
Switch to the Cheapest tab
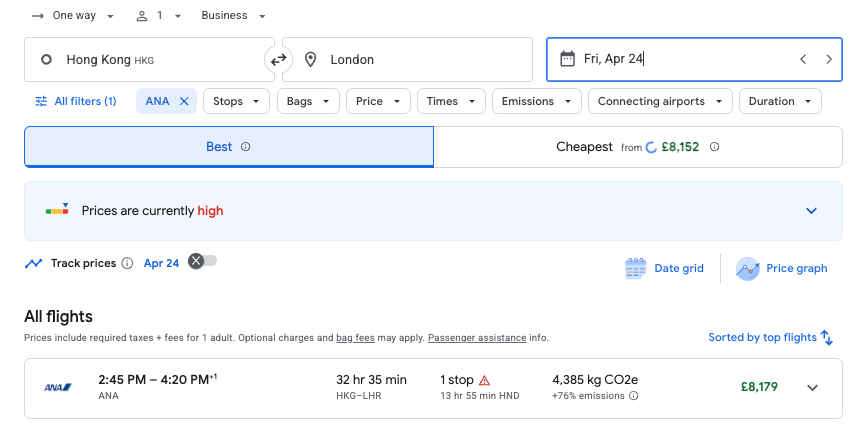(637, 147)
